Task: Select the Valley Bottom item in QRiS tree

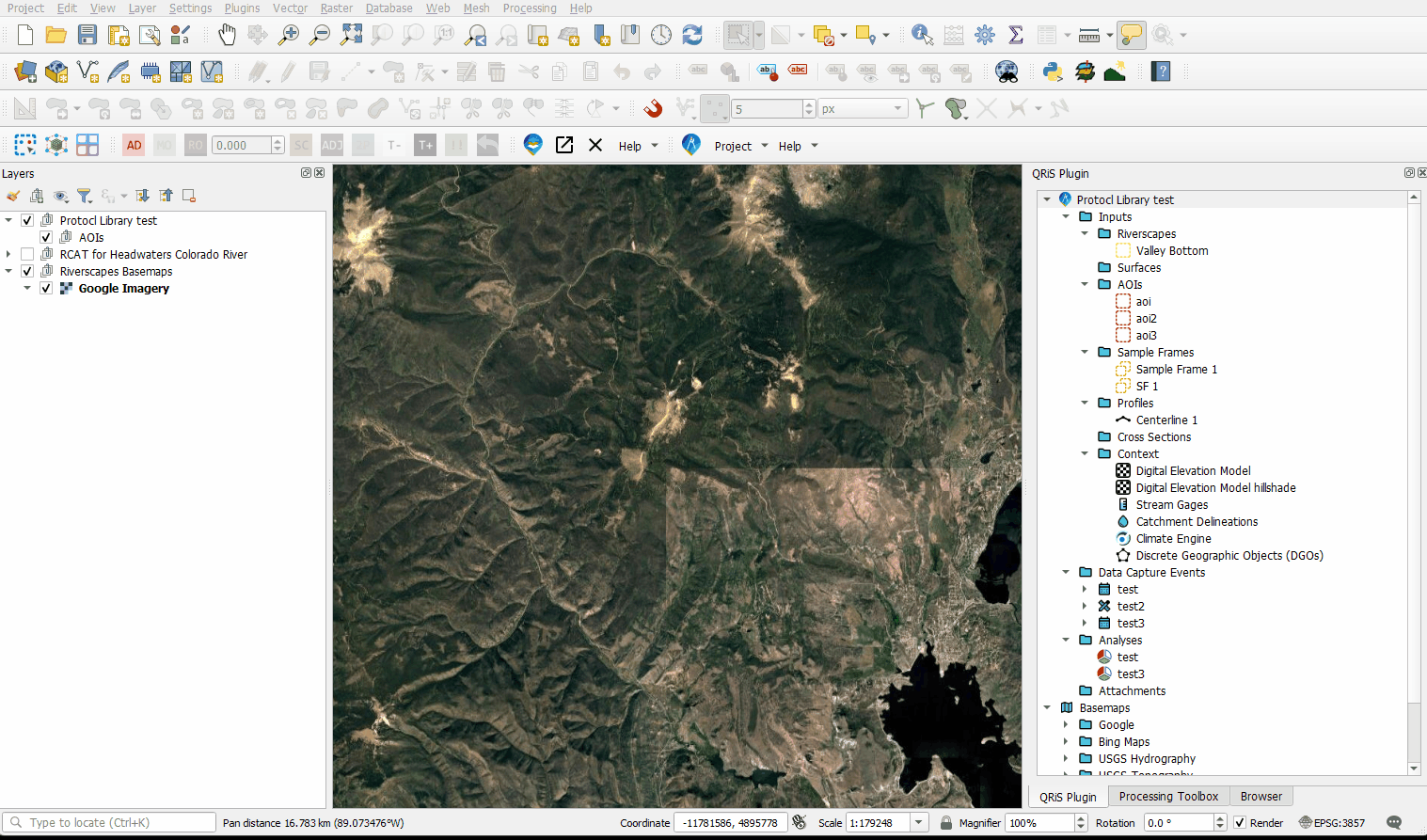Action: click(1172, 250)
